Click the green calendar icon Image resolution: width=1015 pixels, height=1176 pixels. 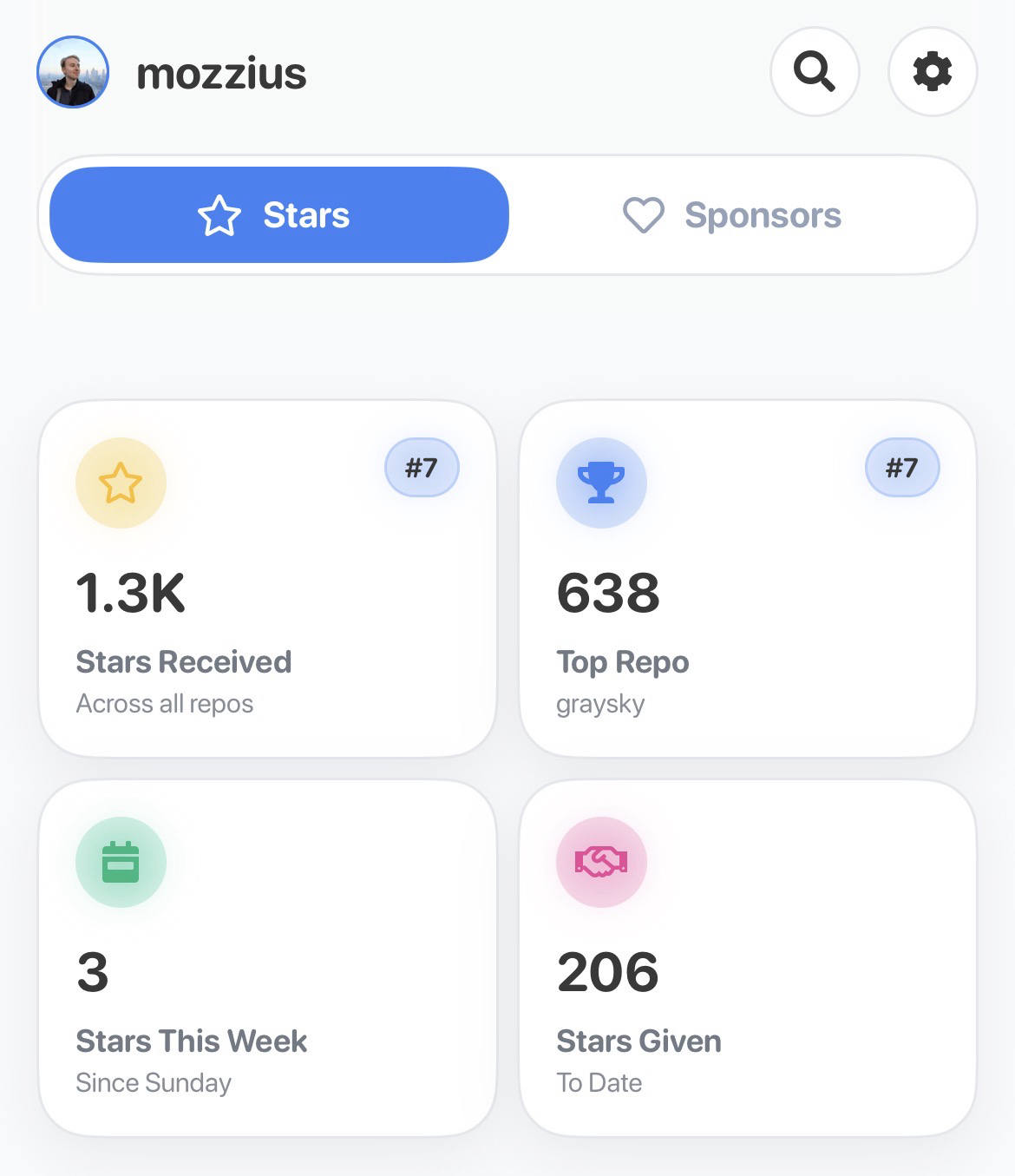pyautogui.click(x=121, y=862)
